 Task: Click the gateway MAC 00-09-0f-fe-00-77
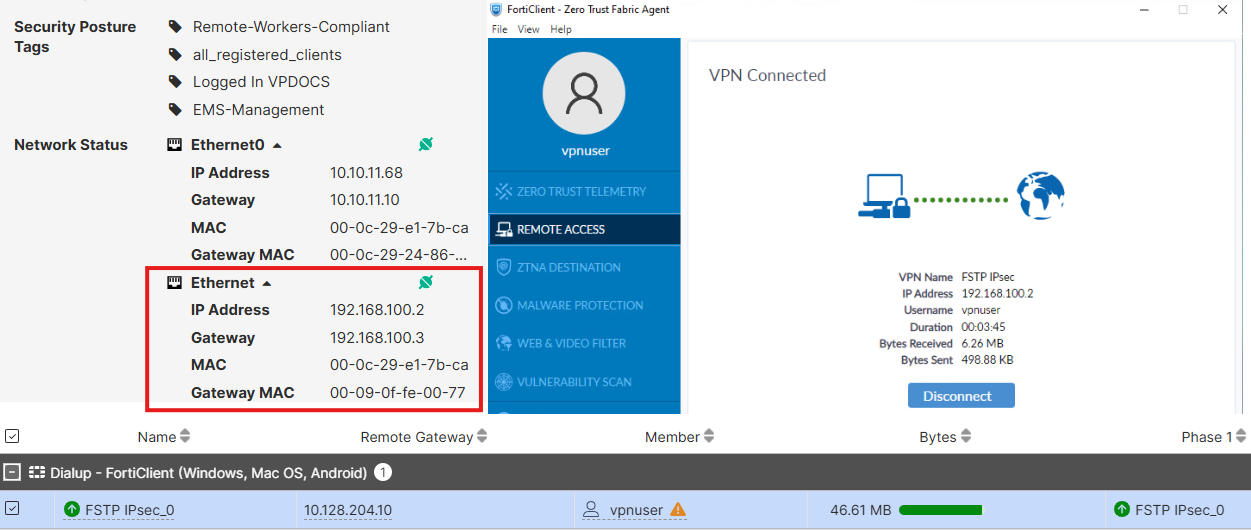click(x=398, y=393)
